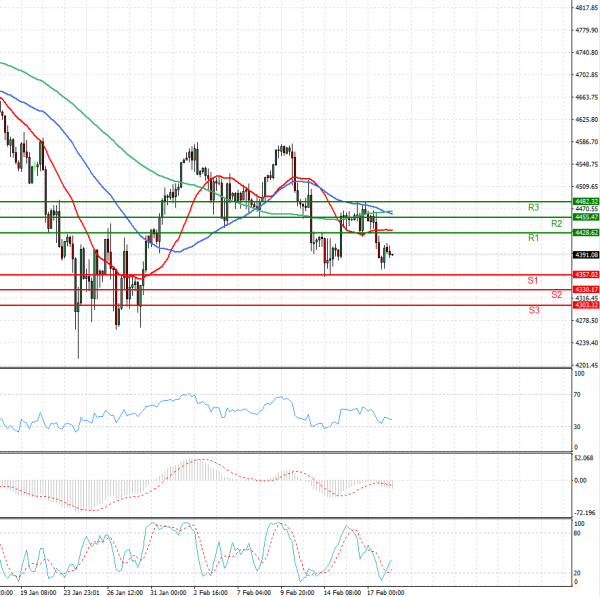Click the 4779.90 price axis value
Image resolution: width=600 pixels, height=597 pixels.
587,30
